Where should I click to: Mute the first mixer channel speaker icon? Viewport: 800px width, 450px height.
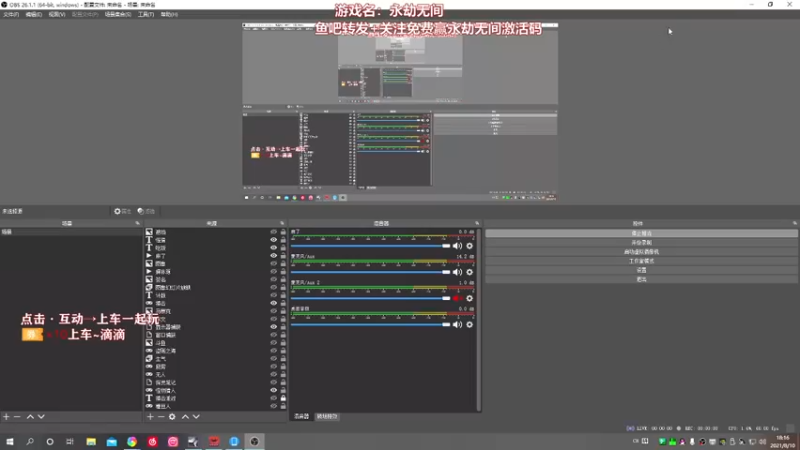(457, 246)
